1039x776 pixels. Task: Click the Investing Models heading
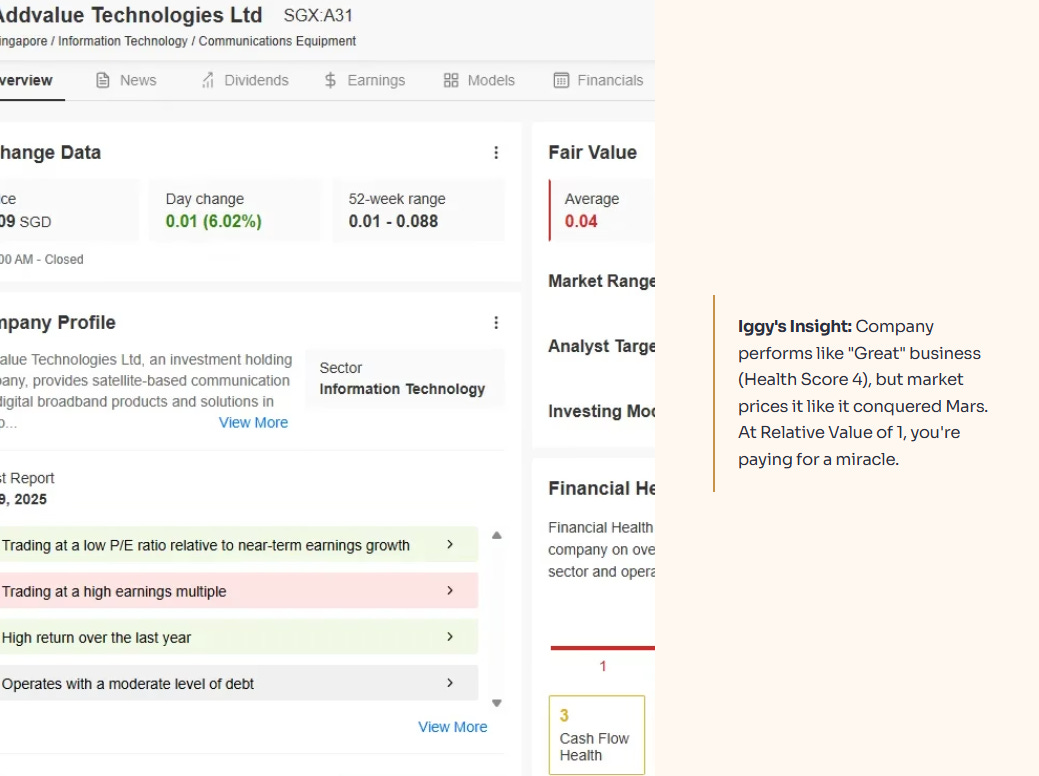[602, 411]
